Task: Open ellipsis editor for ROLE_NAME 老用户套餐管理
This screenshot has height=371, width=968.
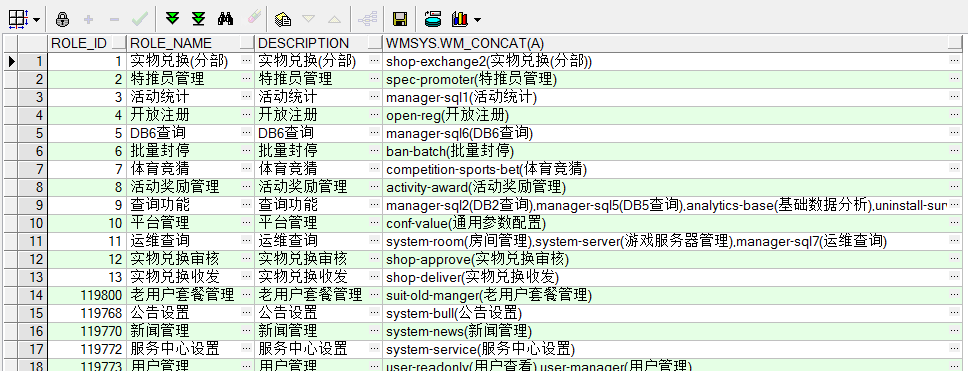Action: click(x=247, y=295)
